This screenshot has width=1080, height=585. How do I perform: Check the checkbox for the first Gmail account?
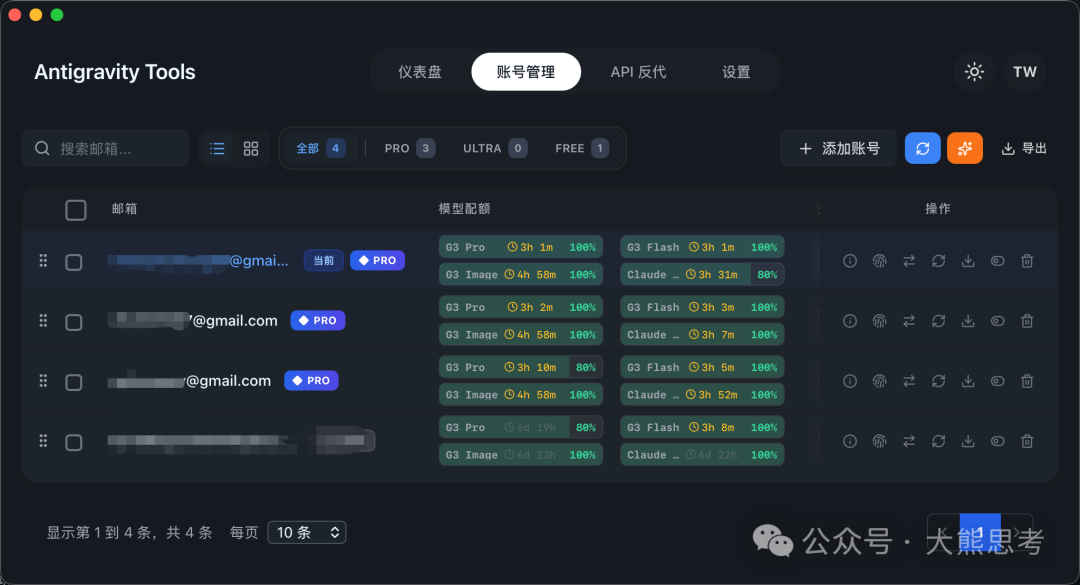(73, 262)
